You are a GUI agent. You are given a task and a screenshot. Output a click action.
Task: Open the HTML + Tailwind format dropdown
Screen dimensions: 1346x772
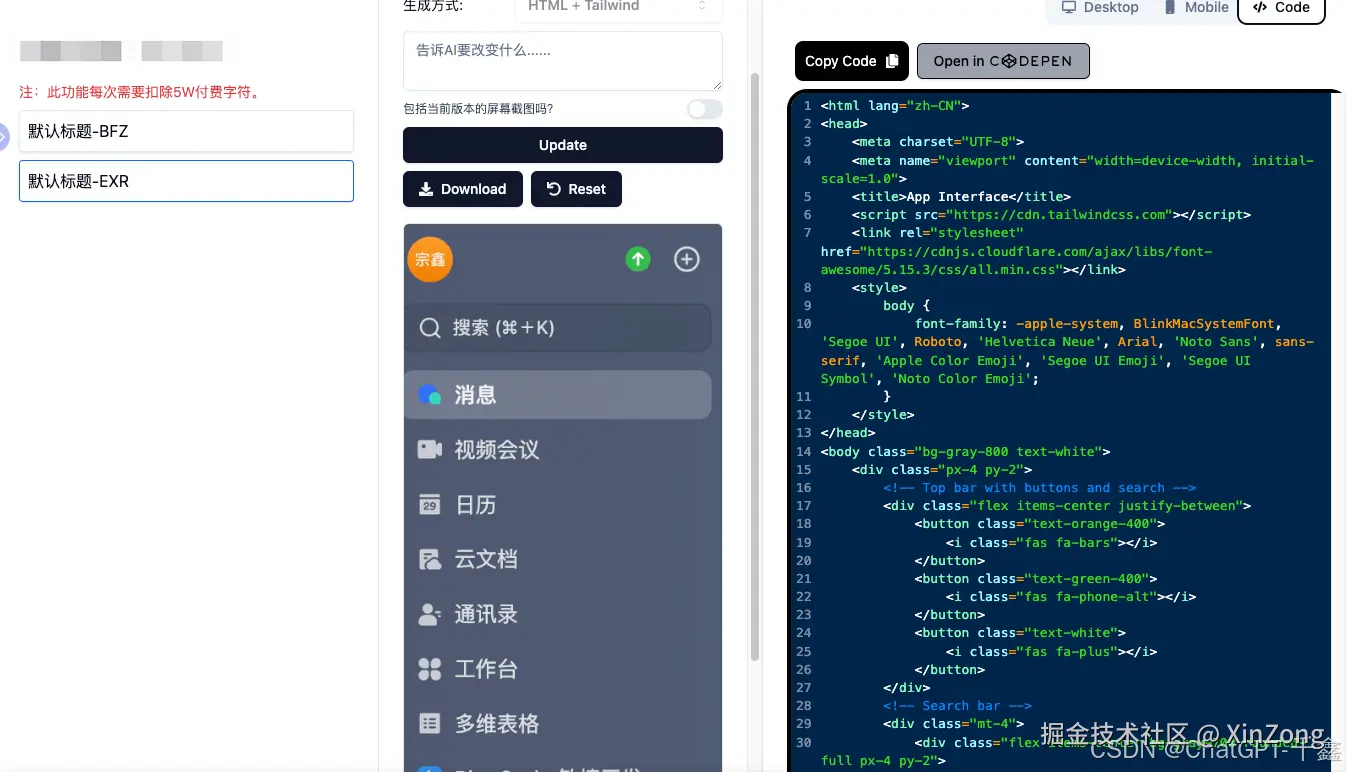(618, 5)
